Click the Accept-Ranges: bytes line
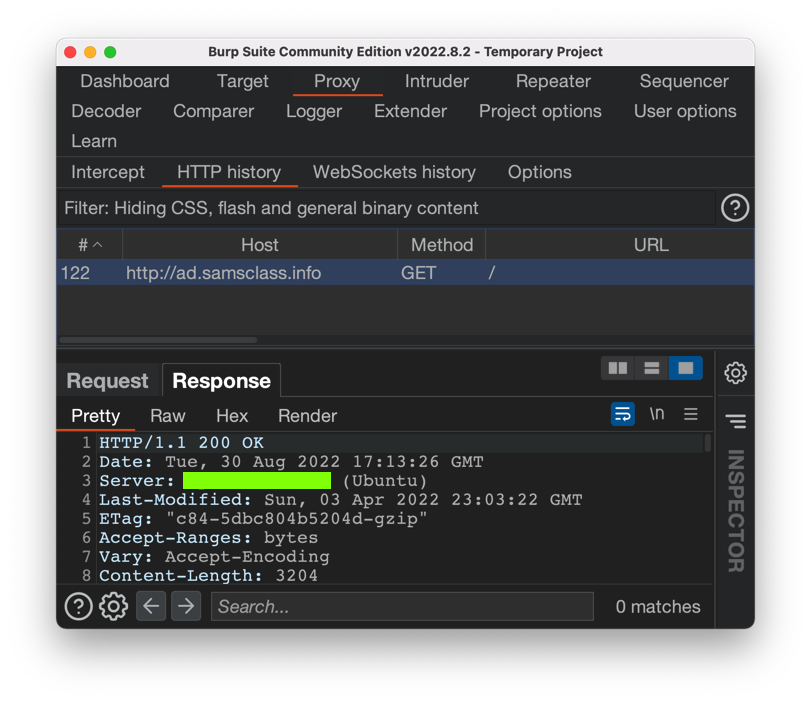The width and height of the screenshot is (811, 703). pos(208,537)
